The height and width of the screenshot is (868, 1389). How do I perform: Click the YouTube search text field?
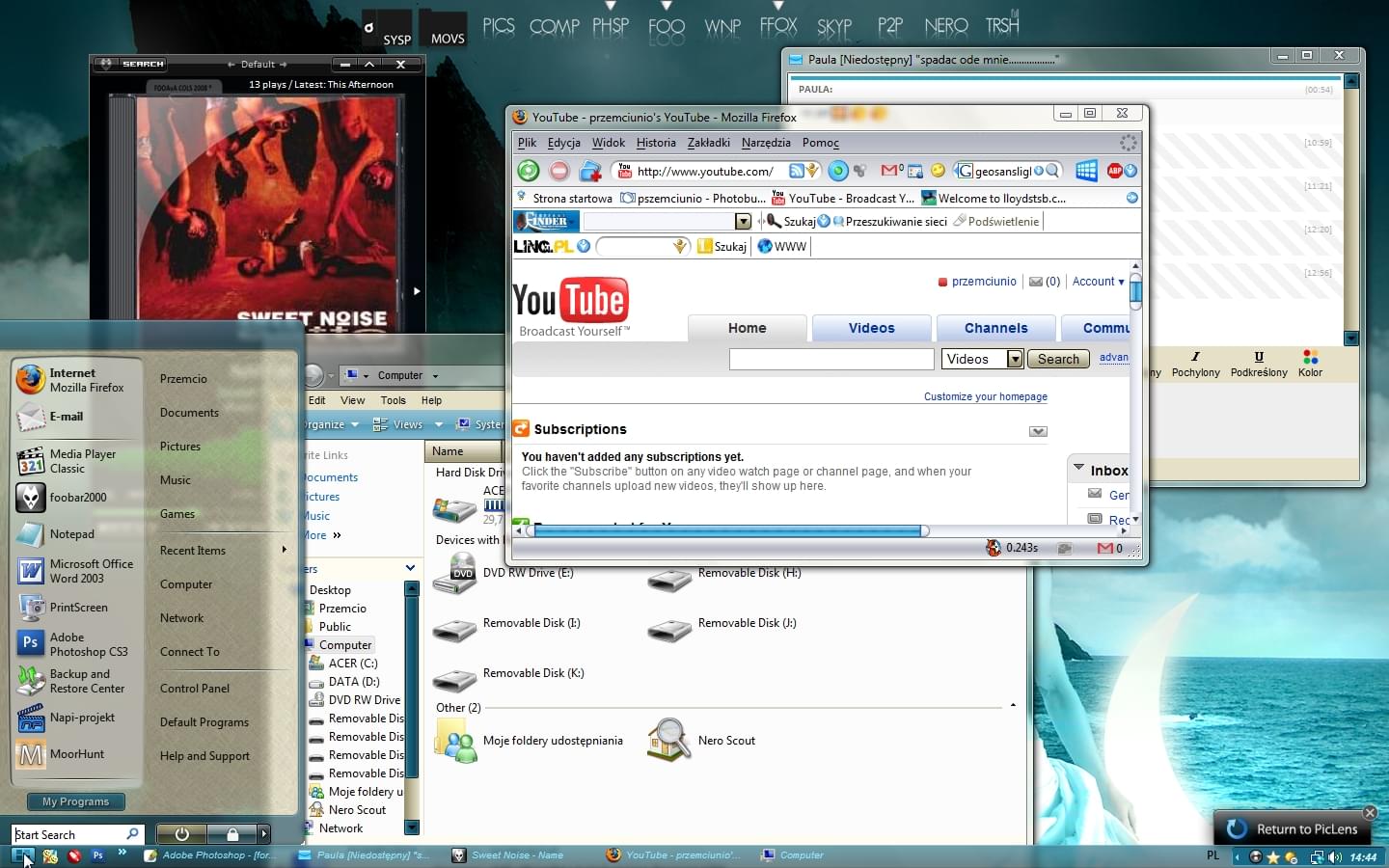[x=831, y=359]
